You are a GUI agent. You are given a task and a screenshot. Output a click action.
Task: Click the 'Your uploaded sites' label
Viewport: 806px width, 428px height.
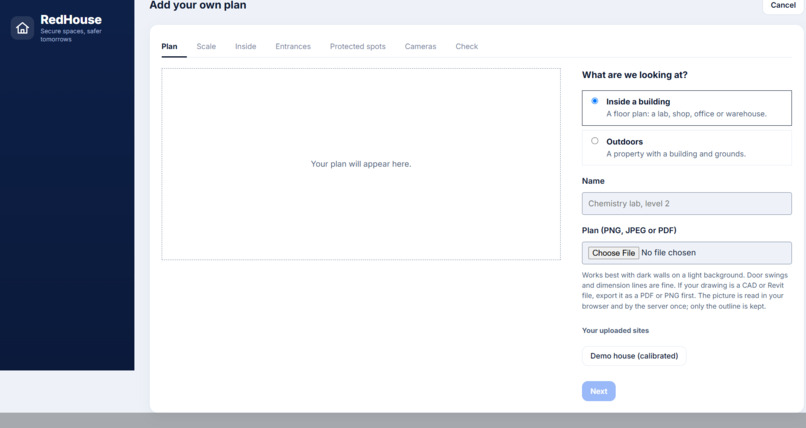click(x=615, y=330)
